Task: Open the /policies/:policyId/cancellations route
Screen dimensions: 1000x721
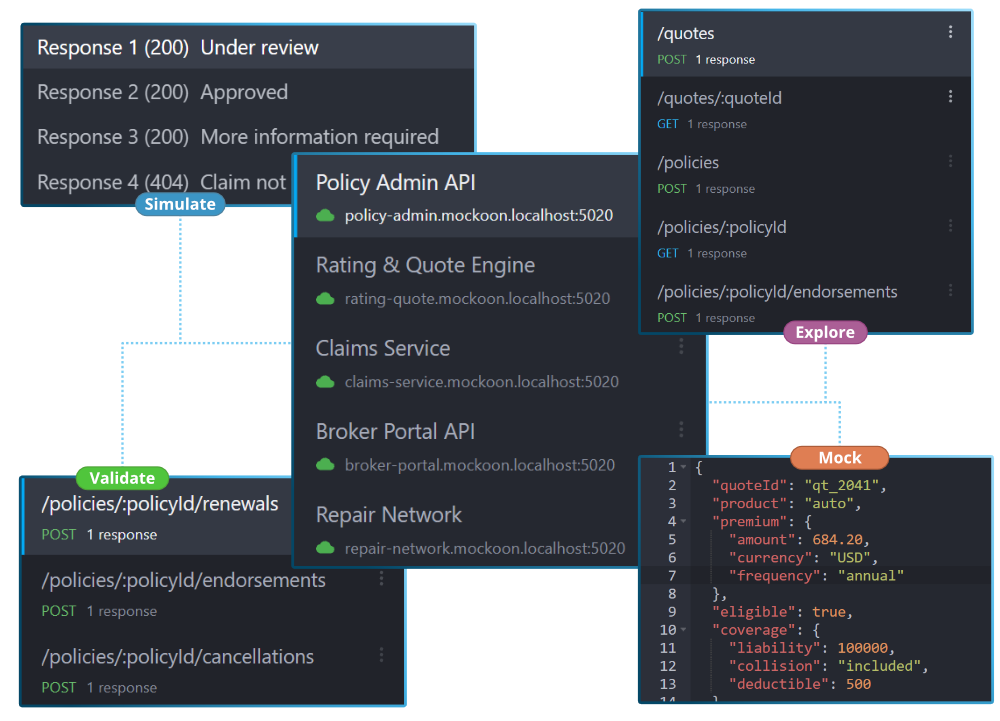Action: tap(214, 670)
